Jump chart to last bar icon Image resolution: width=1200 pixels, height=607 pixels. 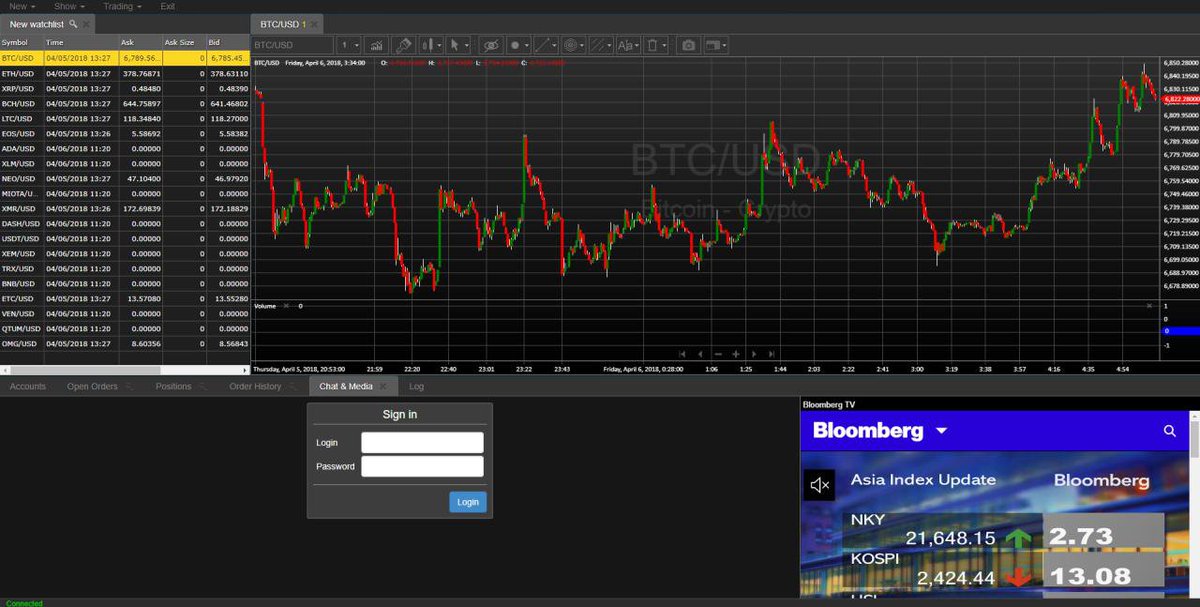click(772, 353)
